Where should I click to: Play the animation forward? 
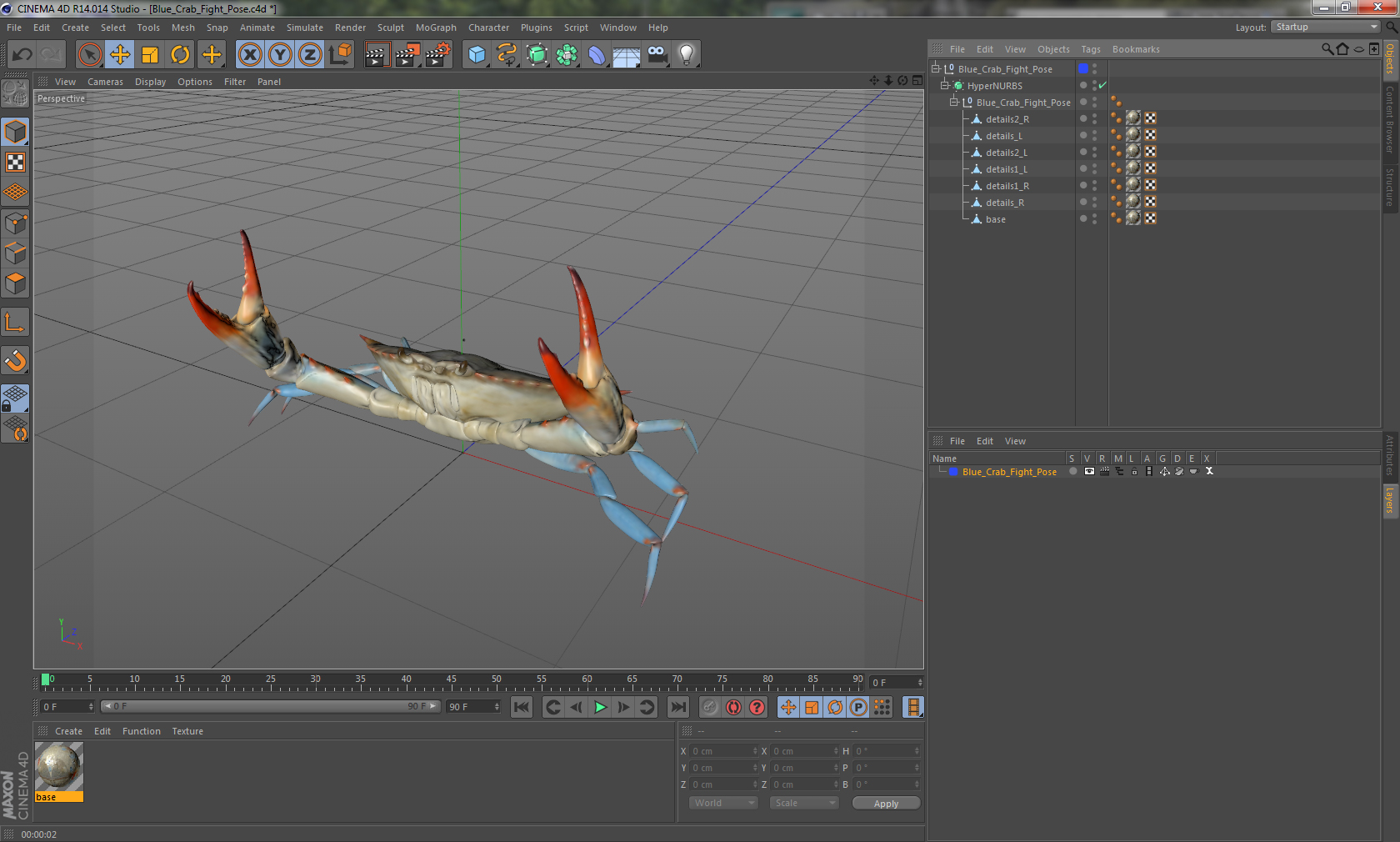click(x=600, y=707)
